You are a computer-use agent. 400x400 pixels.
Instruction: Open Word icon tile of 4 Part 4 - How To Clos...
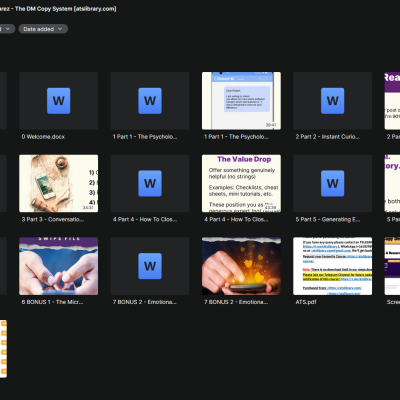pos(150,183)
